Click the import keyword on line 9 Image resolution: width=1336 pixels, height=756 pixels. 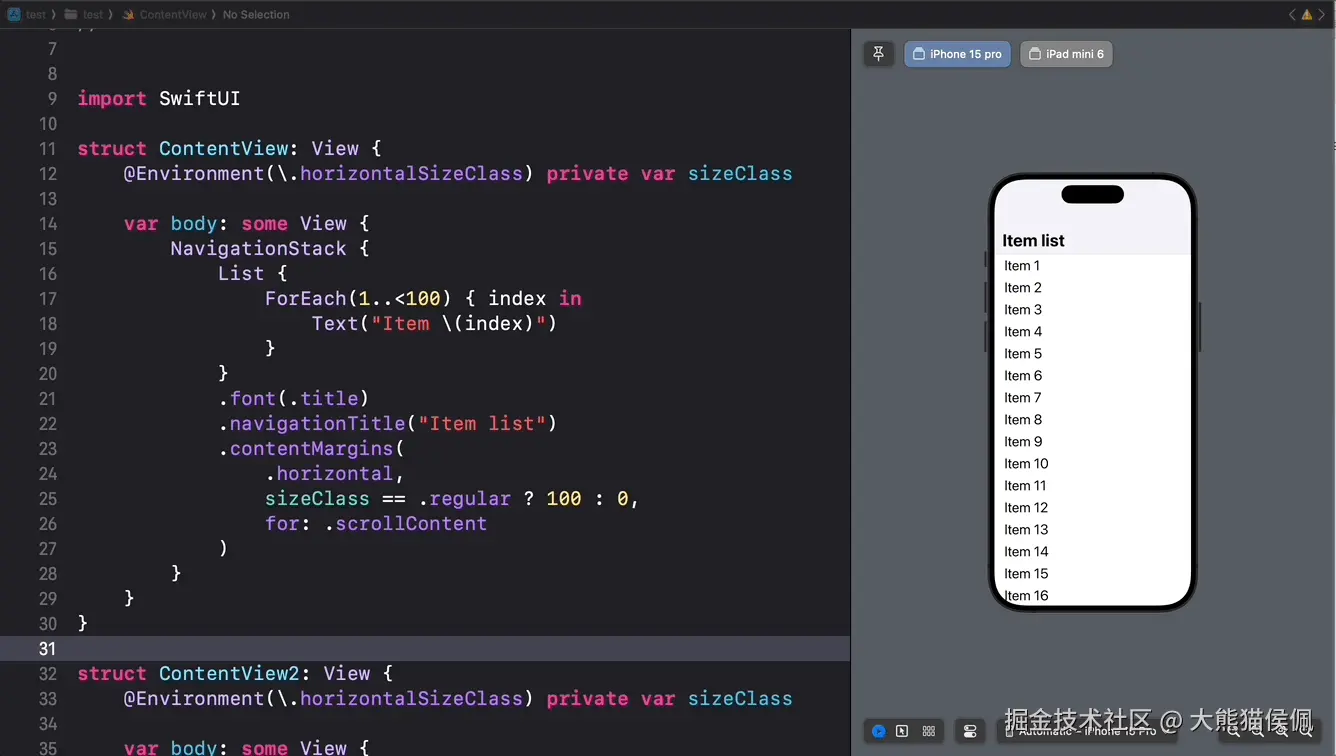(112, 99)
